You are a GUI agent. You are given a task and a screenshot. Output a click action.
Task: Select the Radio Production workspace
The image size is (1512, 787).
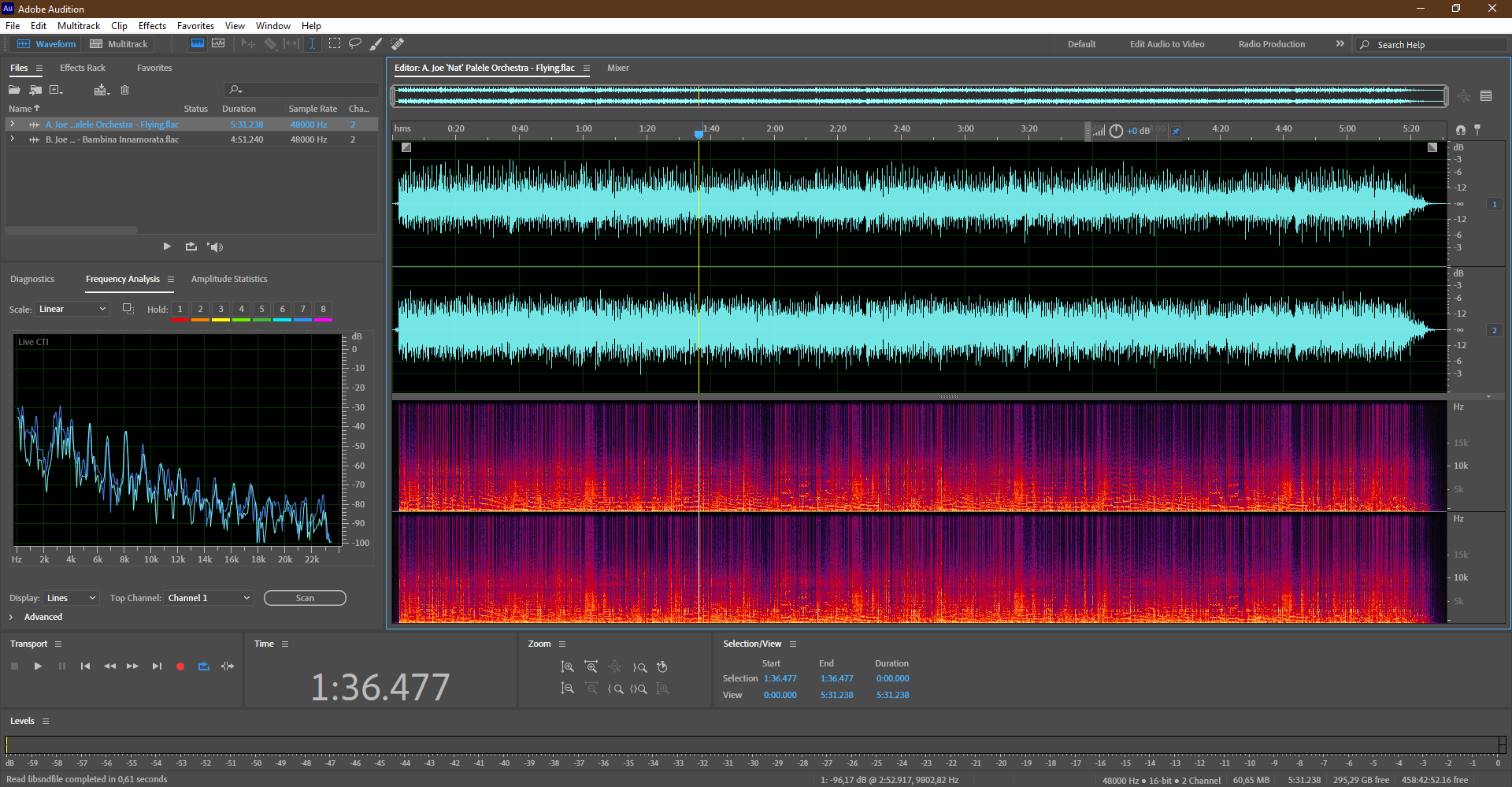pos(1271,44)
